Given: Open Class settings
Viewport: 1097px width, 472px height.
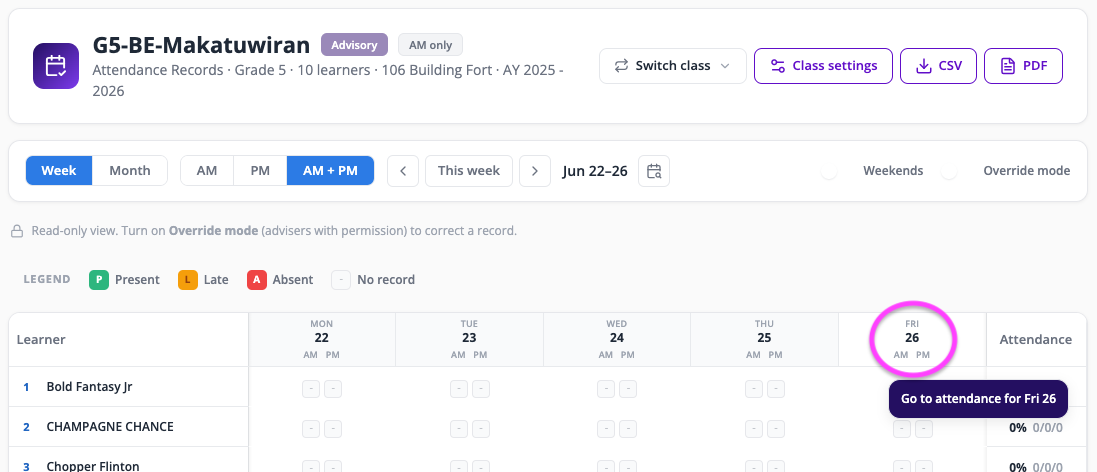Looking at the screenshot, I should pos(823,66).
